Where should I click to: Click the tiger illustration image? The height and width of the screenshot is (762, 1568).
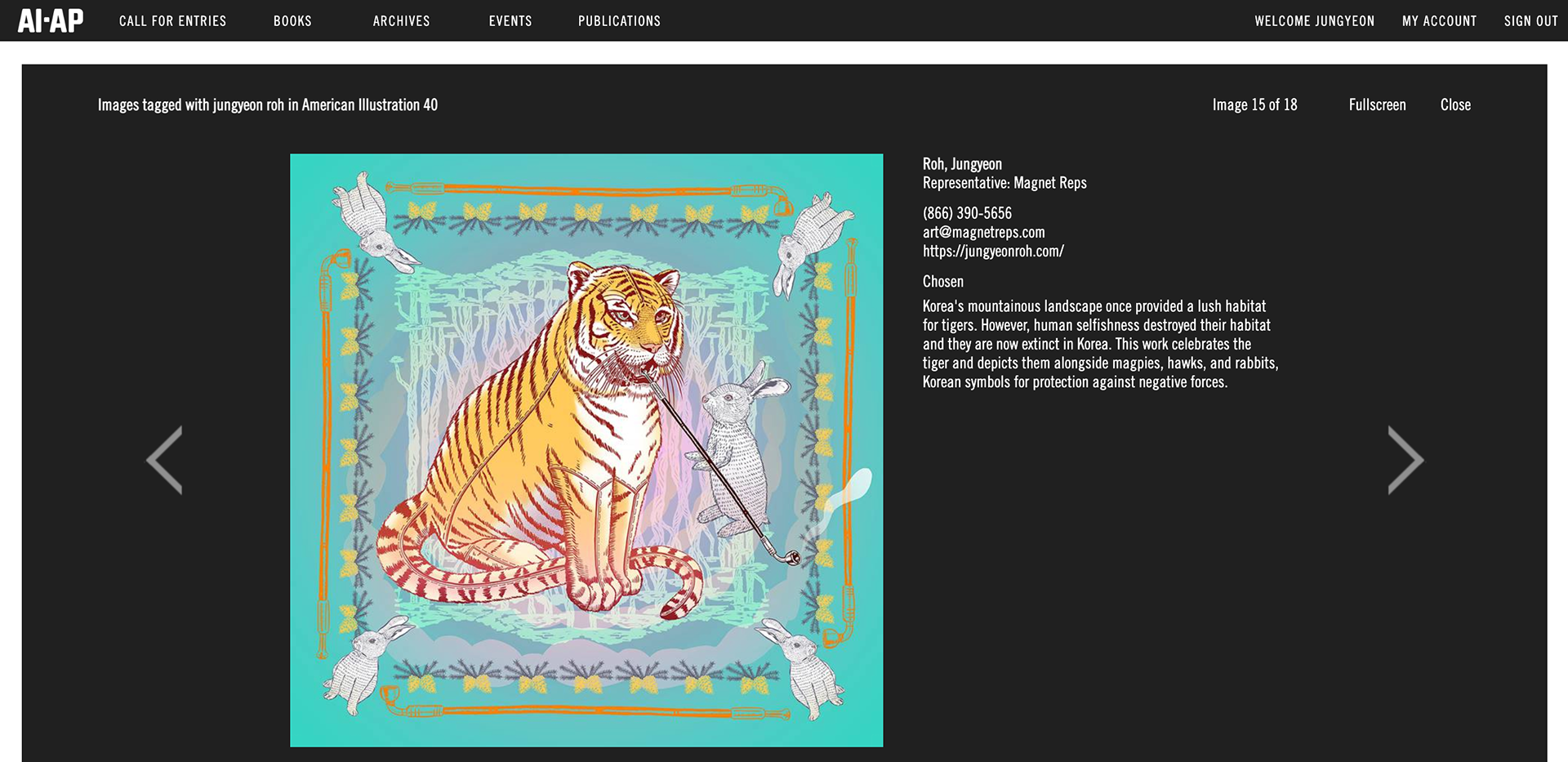point(586,450)
